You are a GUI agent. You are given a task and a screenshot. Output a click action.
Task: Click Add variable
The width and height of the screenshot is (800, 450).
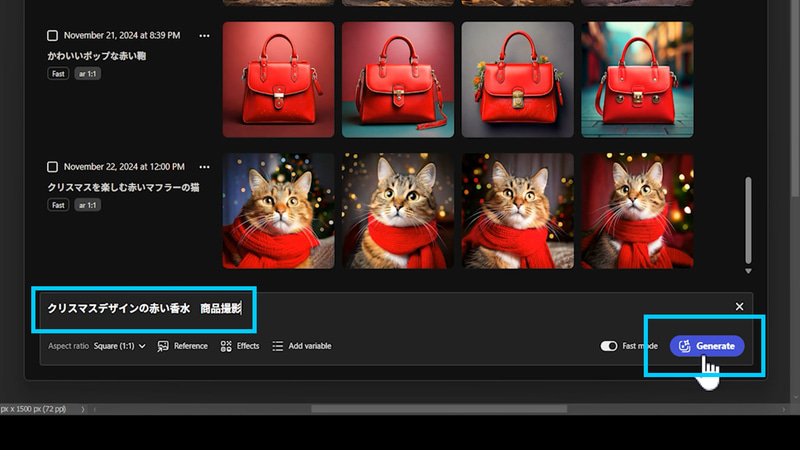[302, 346]
